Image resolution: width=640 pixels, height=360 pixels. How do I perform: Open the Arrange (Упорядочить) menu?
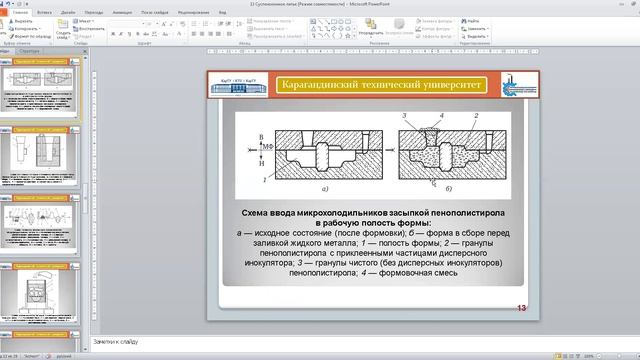click(x=371, y=27)
